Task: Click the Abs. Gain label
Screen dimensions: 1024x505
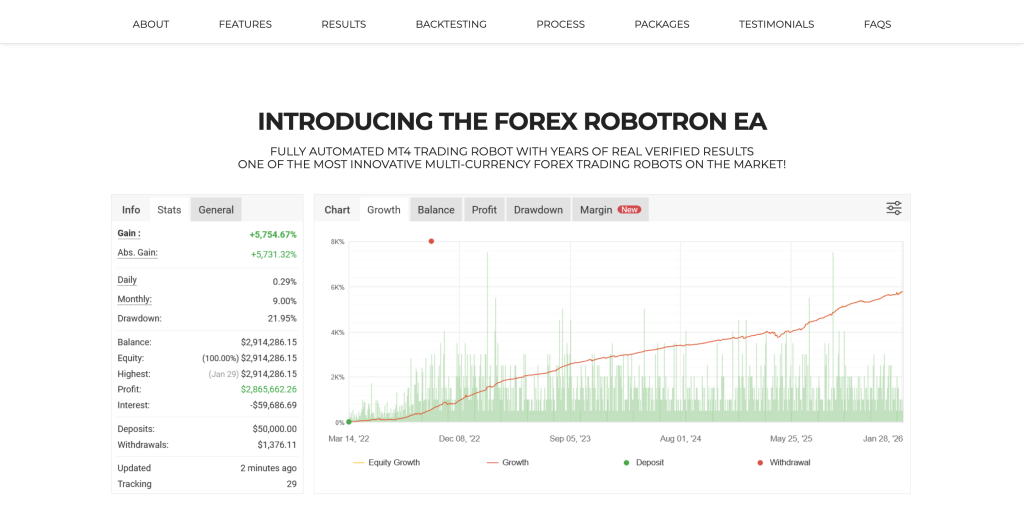Action: click(x=137, y=253)
